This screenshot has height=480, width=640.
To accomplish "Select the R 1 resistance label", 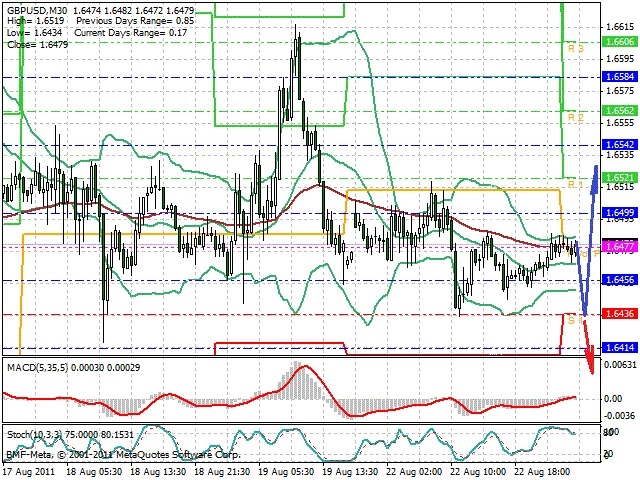I will [x=576, y=184].
